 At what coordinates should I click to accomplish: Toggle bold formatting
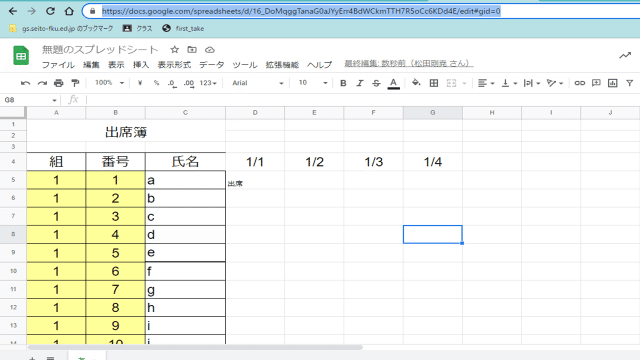[343, 83]
